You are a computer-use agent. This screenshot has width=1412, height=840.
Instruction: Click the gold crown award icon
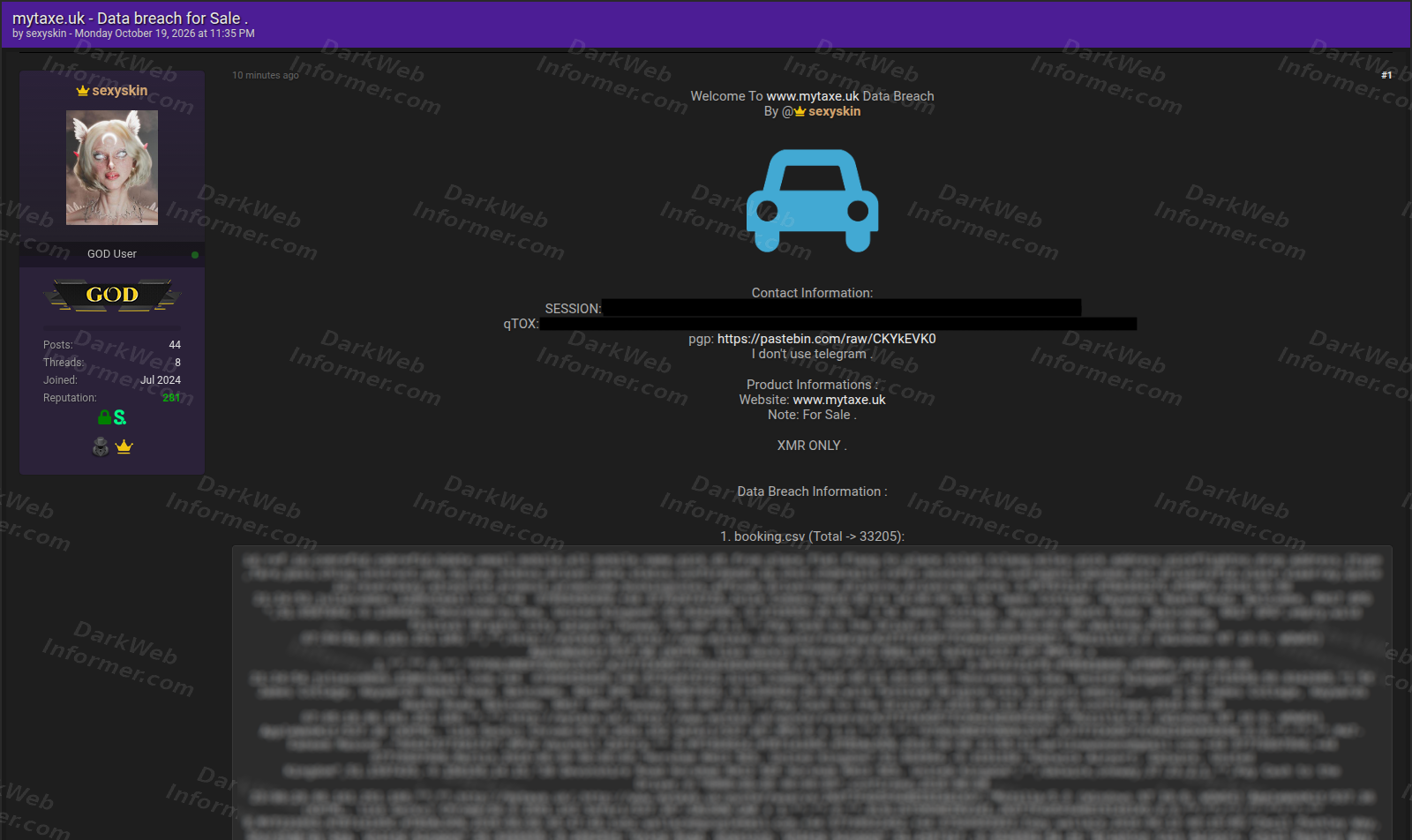click(x=124, y=446)
